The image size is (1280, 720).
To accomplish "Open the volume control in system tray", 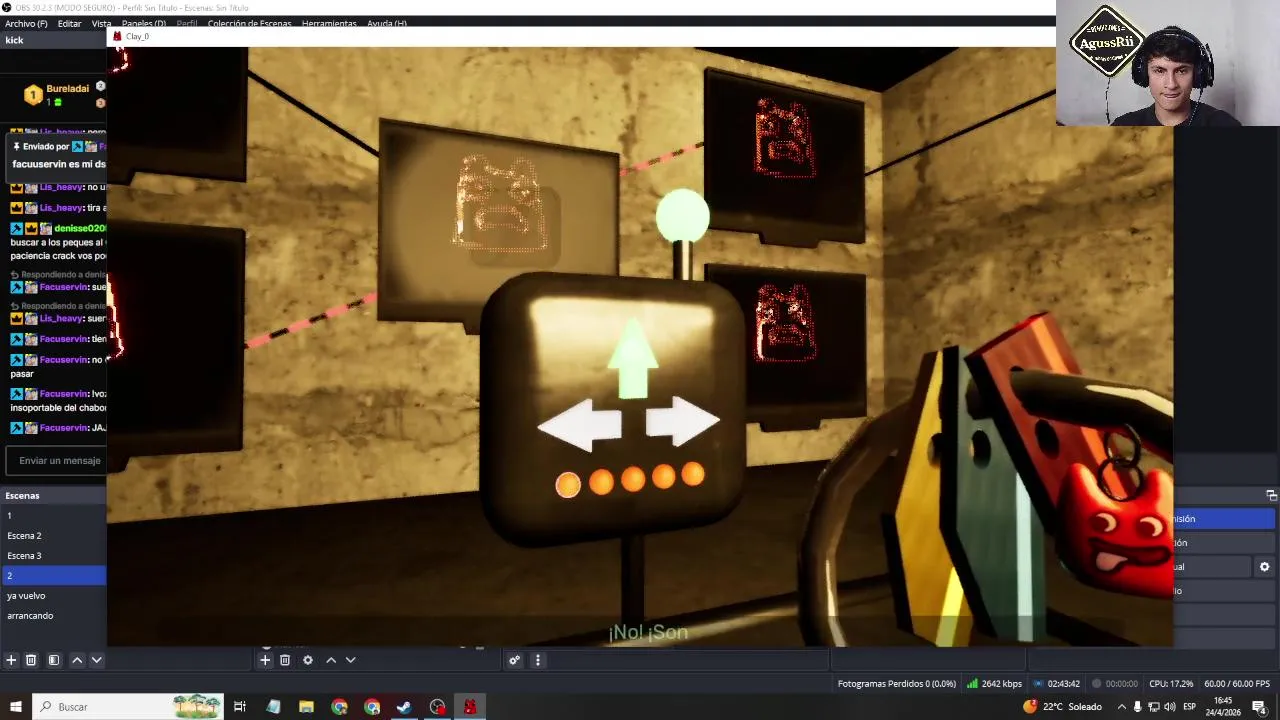I will [x=1171, y=707].
